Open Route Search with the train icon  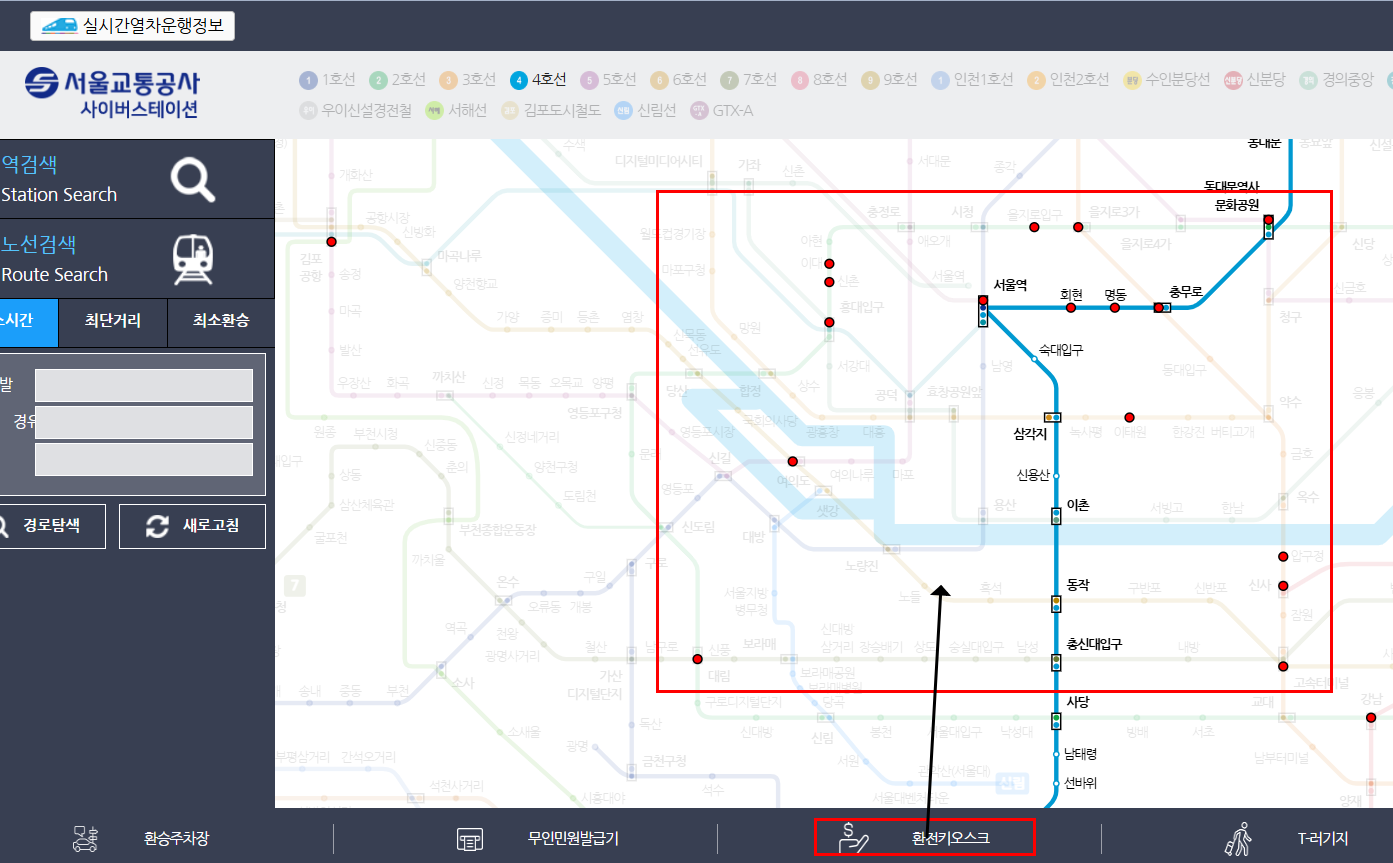tap(192, 259)
